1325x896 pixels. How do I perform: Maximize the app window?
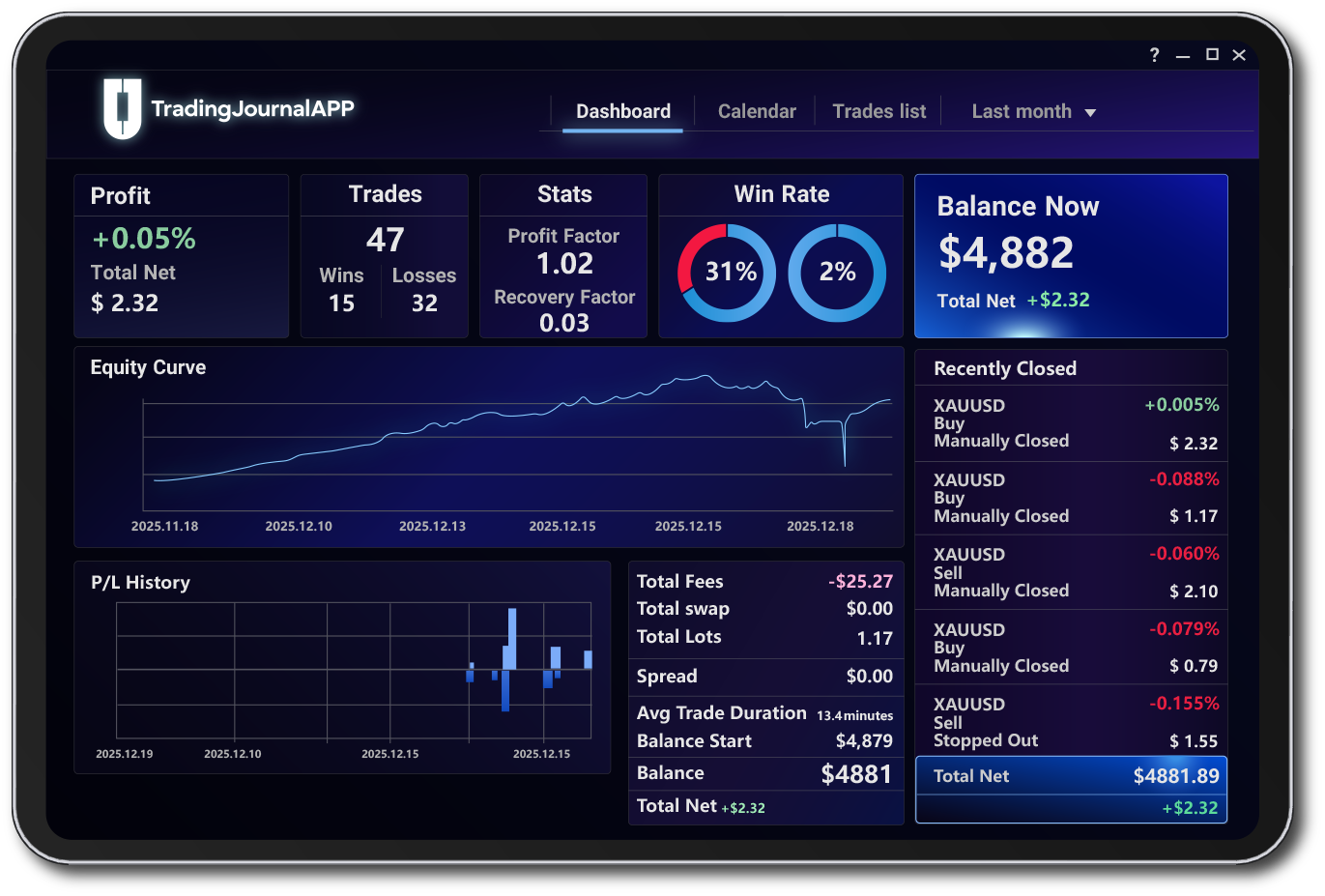[1212, 55]
